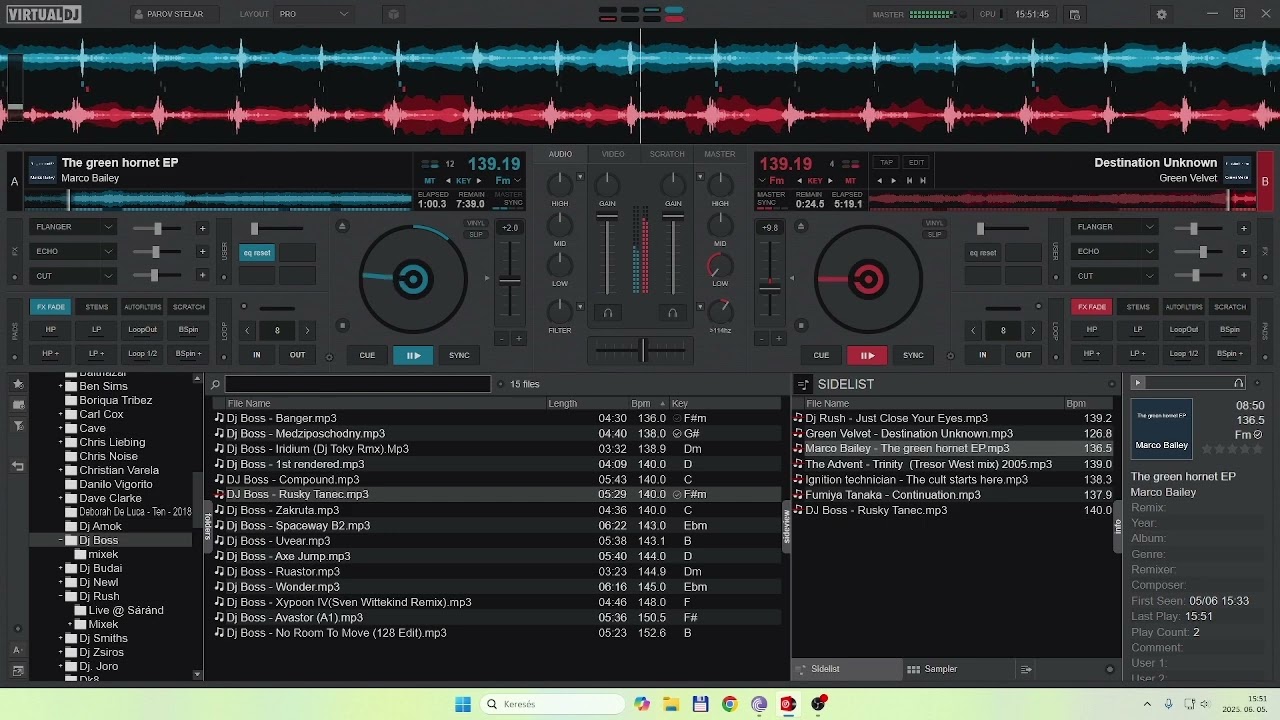Click the sidelist options icon beside SIDELIST title
The height and width of the screenshot is (720, 1280).
(x=803, y=384)
